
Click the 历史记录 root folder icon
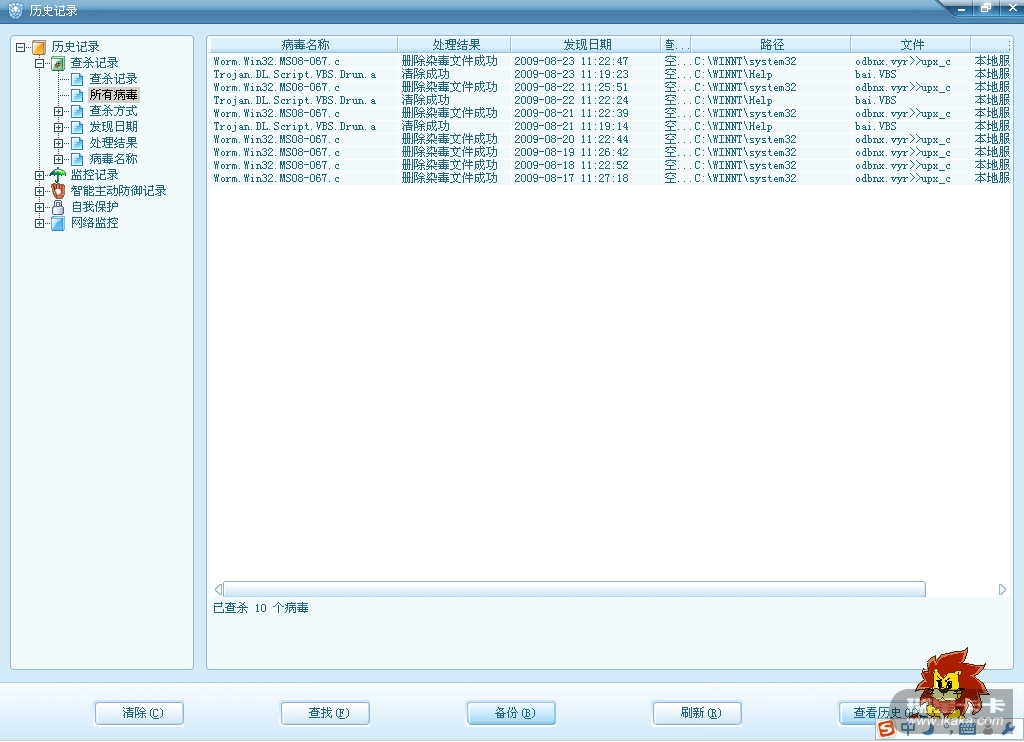coord(39,47)
